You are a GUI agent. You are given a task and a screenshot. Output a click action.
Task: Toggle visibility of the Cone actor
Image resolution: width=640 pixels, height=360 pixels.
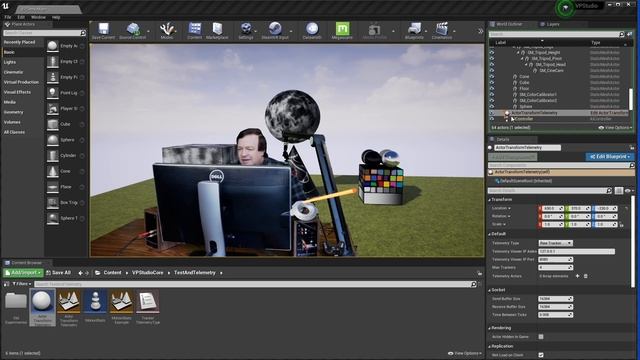pyautogui.click(x=492, y=76)
